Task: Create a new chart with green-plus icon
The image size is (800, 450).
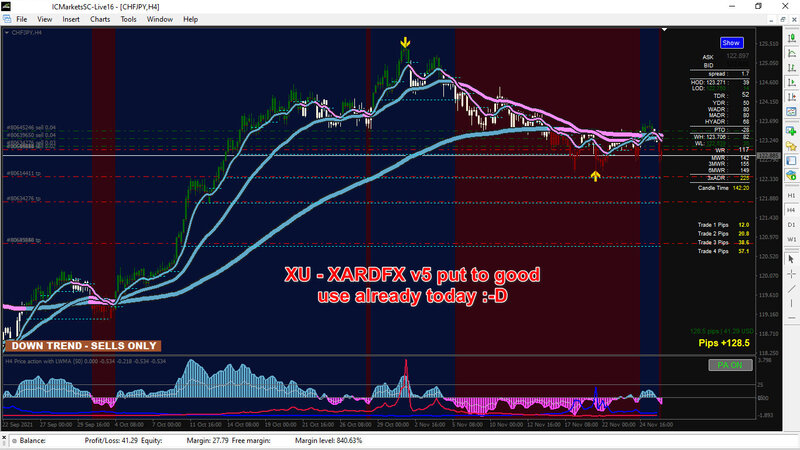Action: 791,132
